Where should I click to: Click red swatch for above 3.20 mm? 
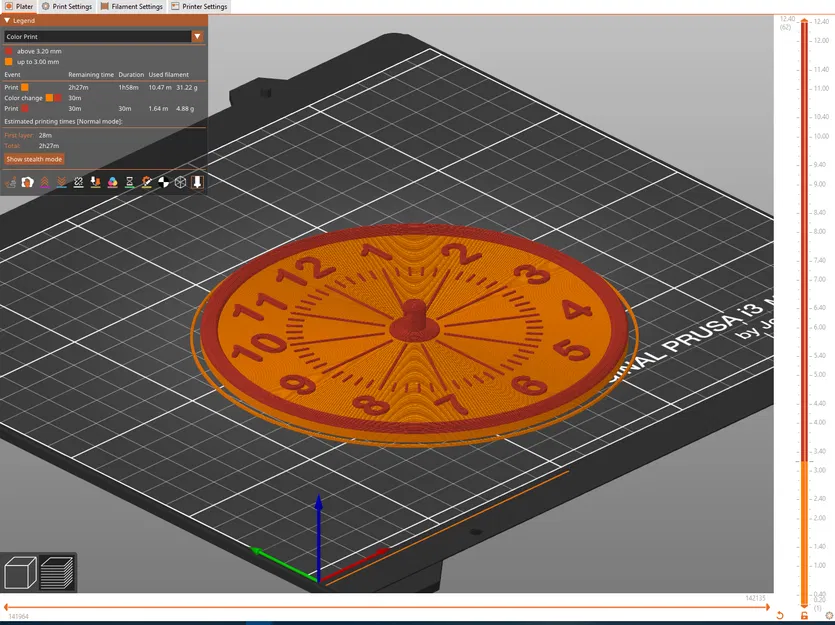point(9,51)
